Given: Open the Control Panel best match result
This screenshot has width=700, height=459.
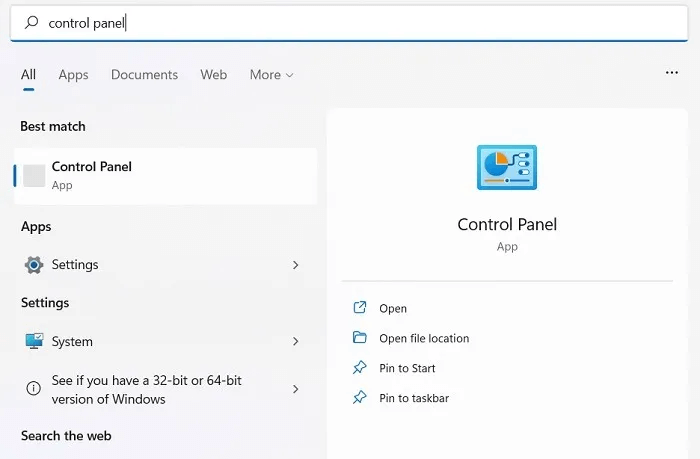Looking at the screenshot, I should tap(165, 175).
